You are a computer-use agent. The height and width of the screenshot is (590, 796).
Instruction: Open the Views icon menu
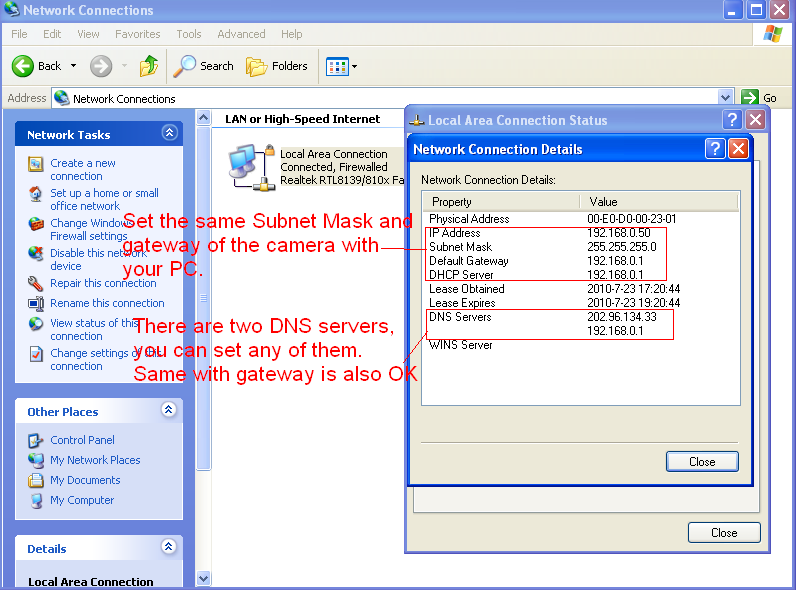[337, 67]
